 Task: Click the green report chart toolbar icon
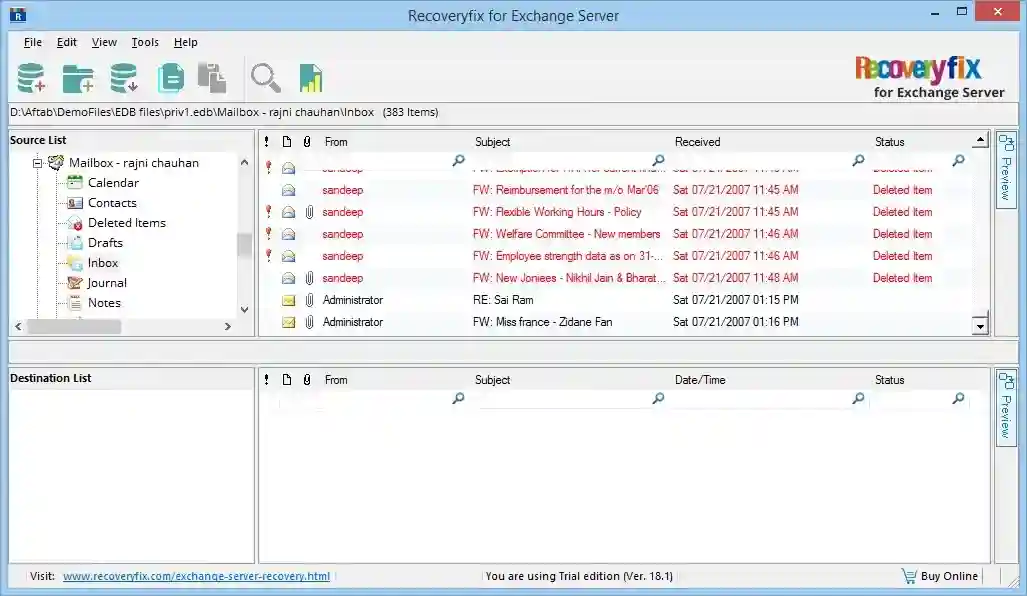310,78
